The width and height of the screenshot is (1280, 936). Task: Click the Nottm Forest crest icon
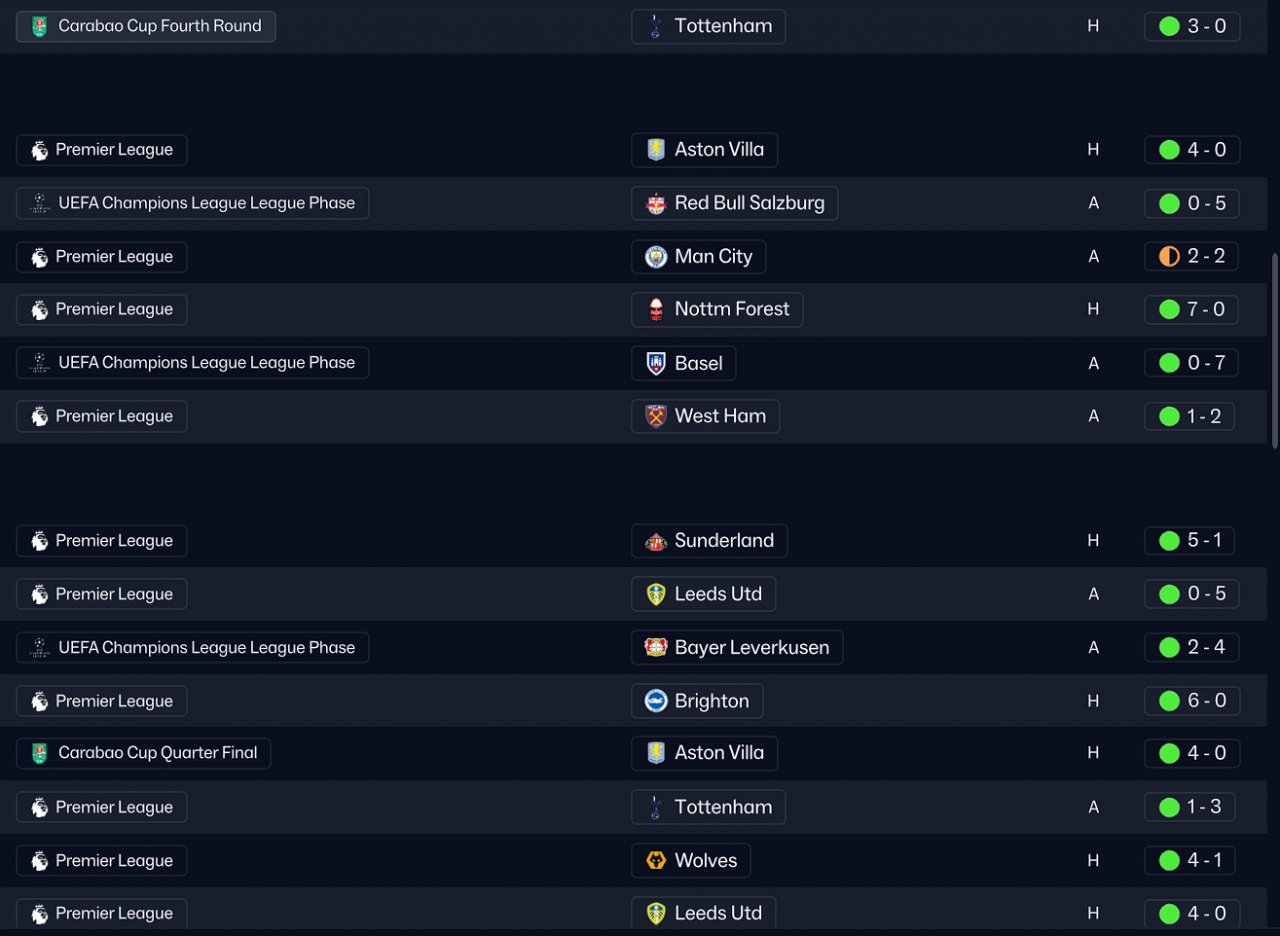tap(656, 310)
